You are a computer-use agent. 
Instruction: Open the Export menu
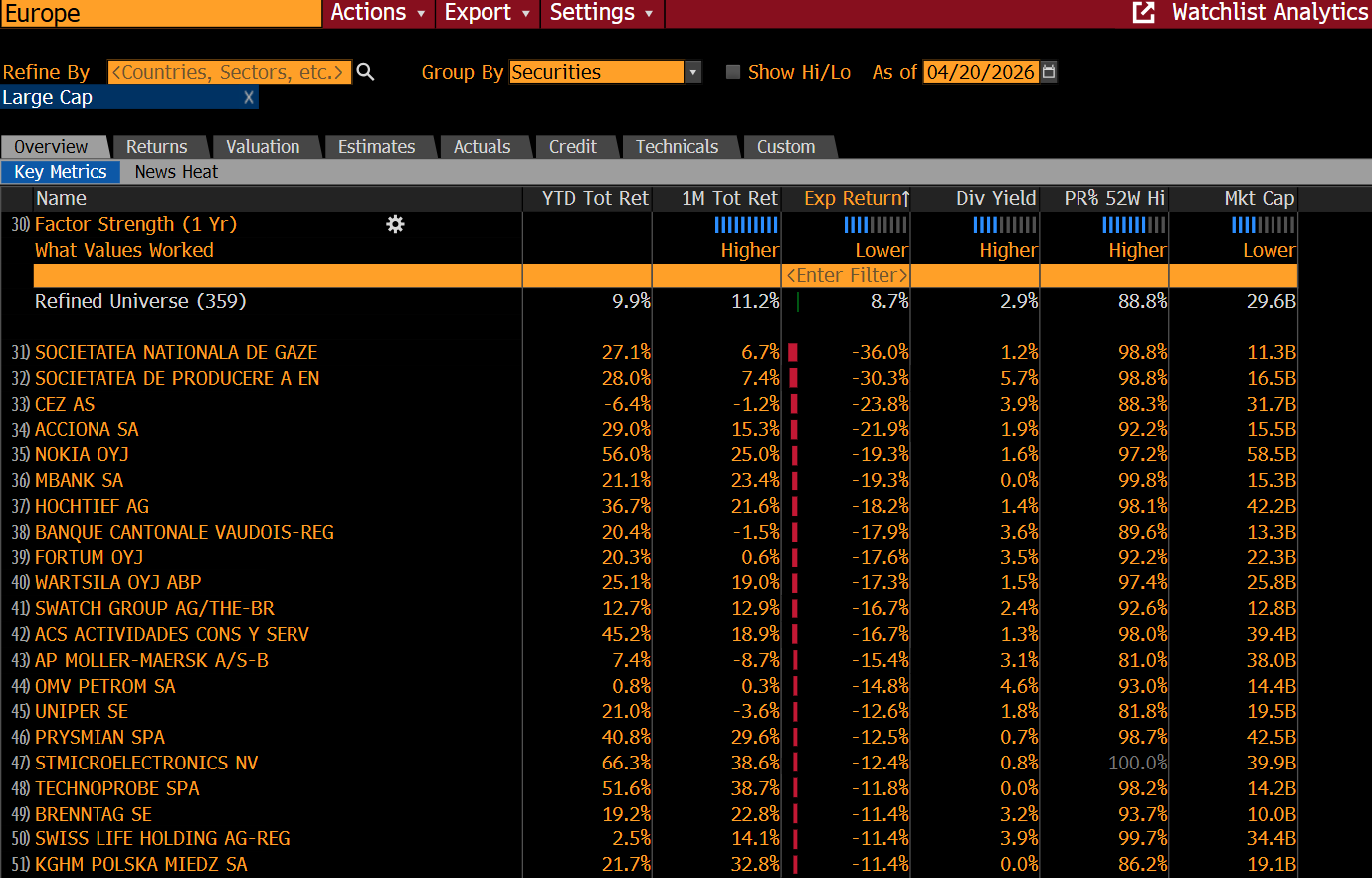tap(487, 13)
